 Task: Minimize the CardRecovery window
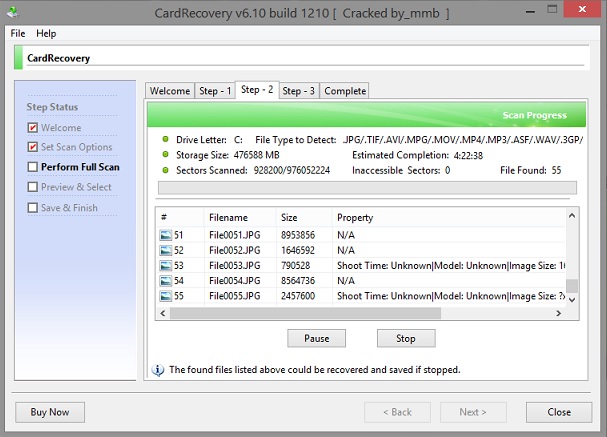pos(531,12)
